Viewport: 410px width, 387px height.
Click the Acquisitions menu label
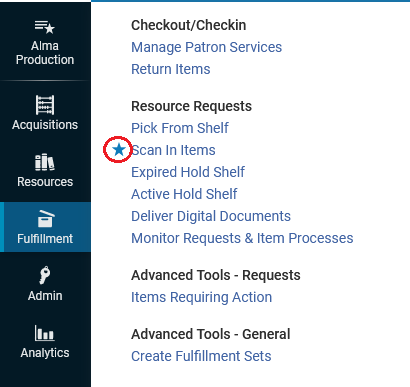(45, 125)
